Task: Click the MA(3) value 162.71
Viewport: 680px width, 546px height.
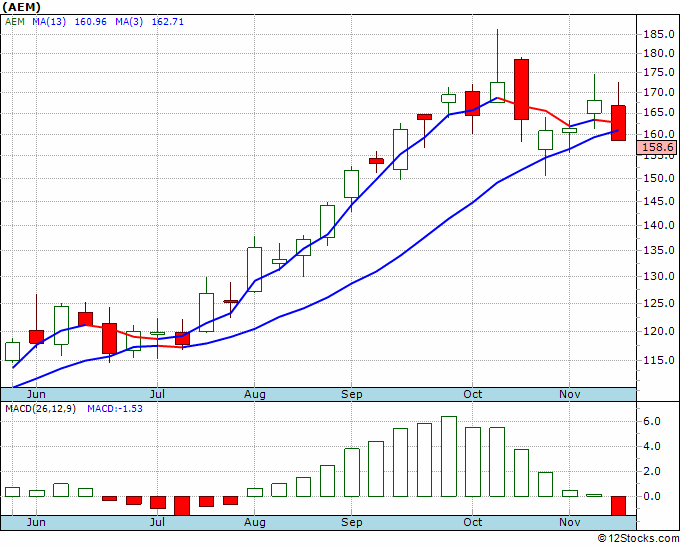Action: coord(167,21)
